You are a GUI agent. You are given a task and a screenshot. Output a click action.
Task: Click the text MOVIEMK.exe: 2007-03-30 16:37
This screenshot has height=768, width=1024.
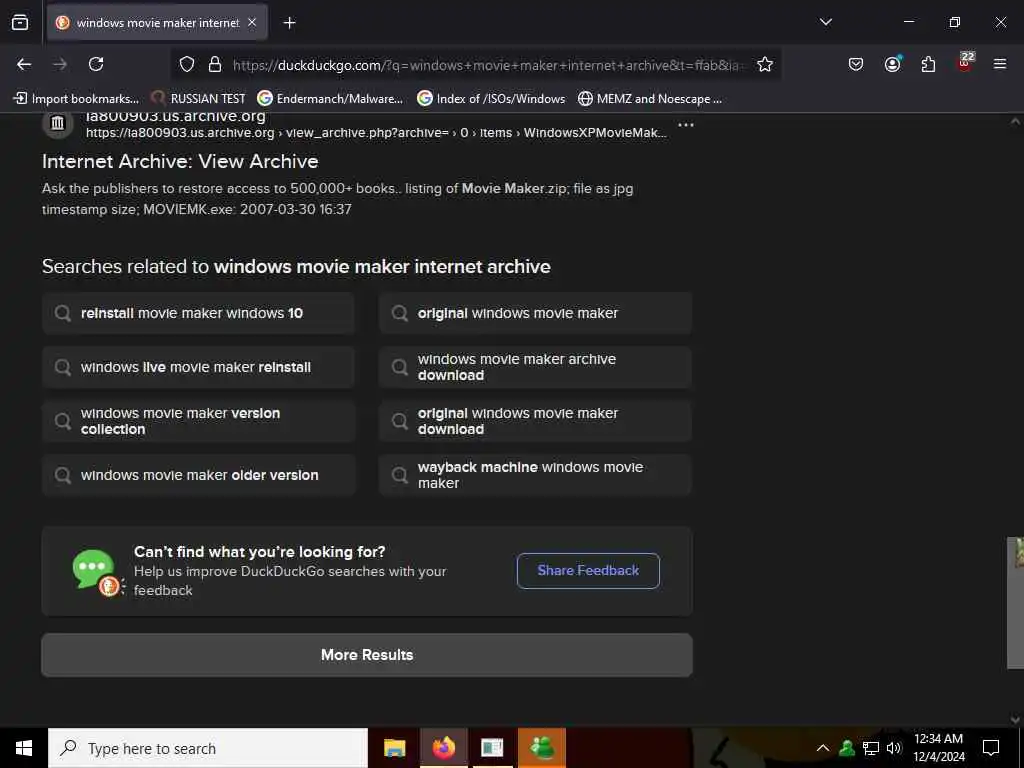pyautogui.click(x=248, y=210)
